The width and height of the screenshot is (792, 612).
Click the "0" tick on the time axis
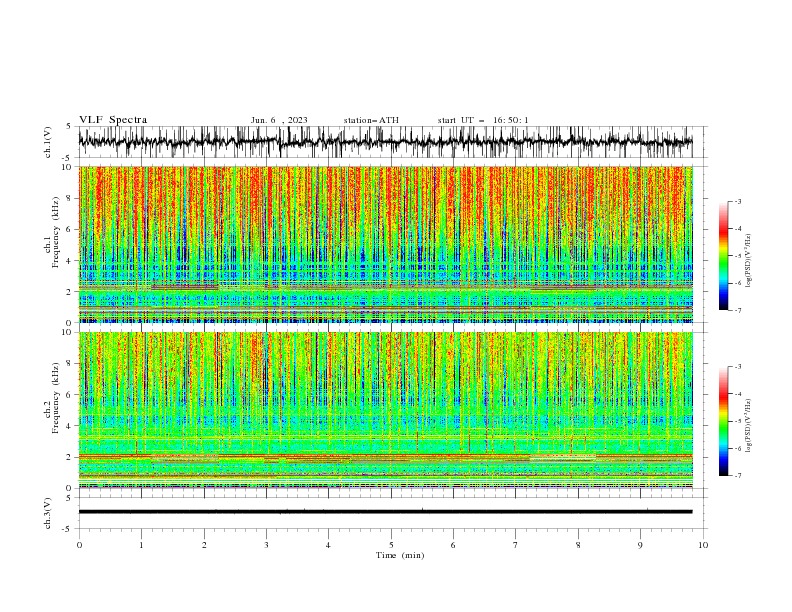(79, 545)
